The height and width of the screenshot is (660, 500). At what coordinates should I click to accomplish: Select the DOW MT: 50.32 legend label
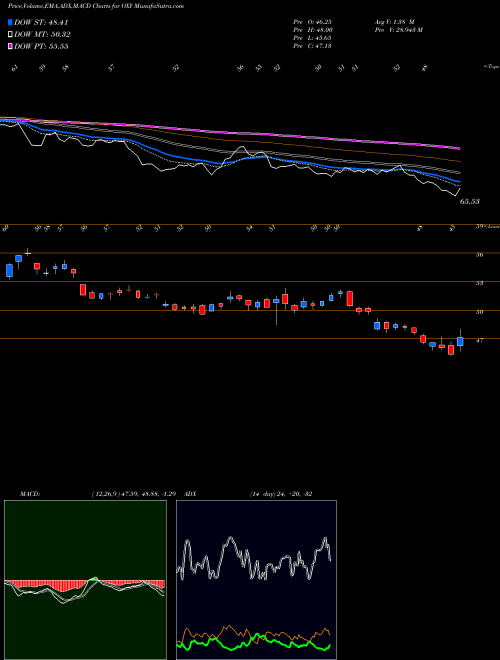42,35
